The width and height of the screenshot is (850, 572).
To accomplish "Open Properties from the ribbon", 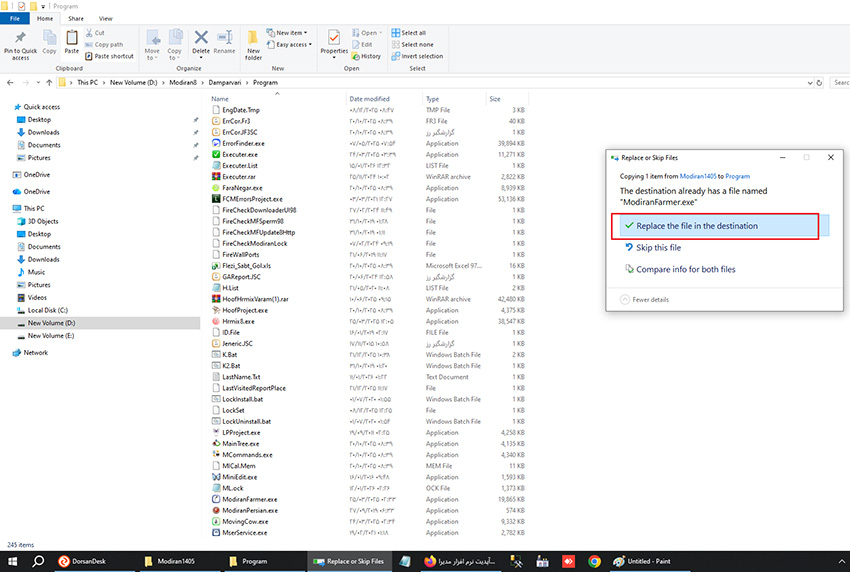I will 334,42.
